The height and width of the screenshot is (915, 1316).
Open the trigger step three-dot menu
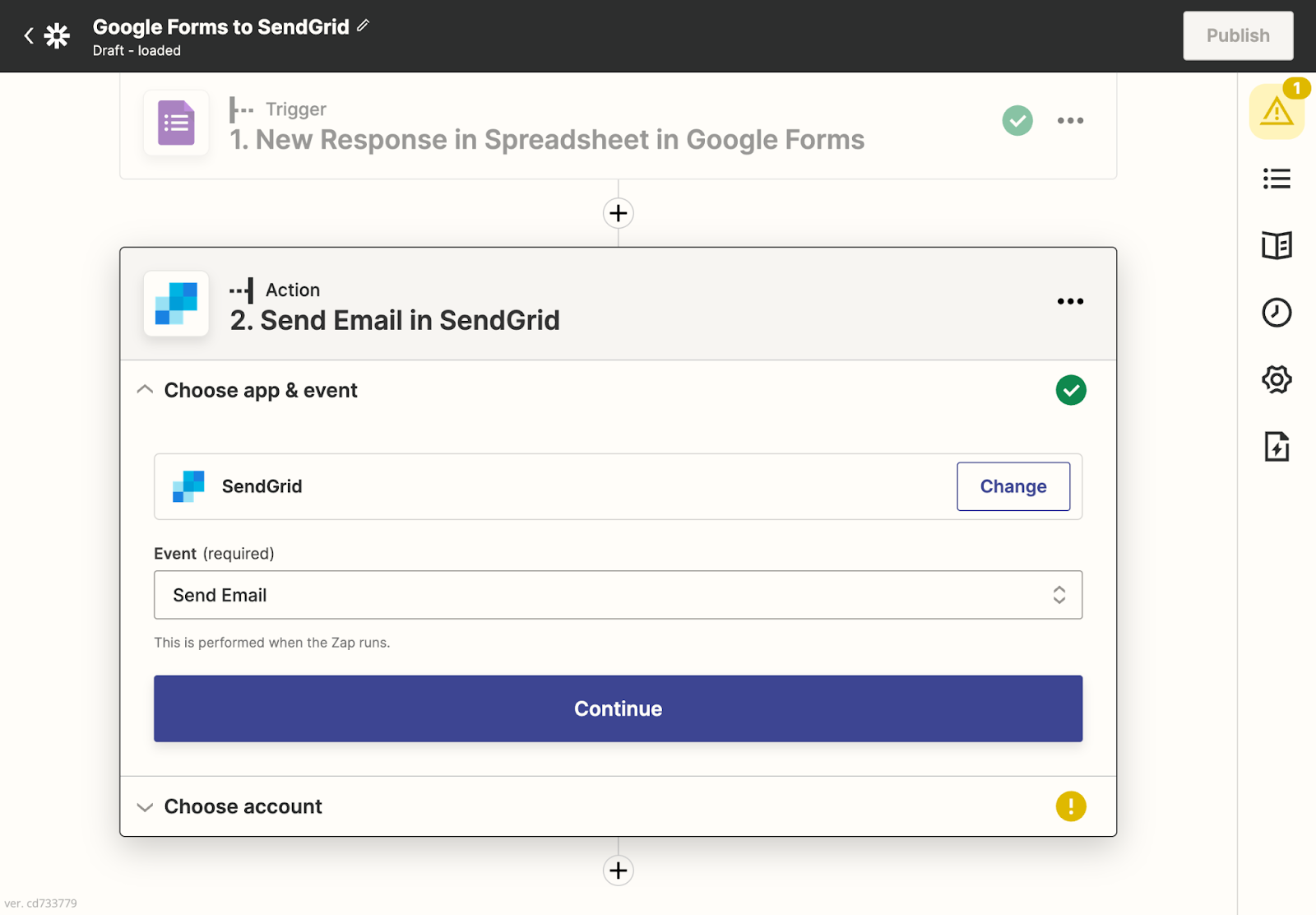point(1070,121)
